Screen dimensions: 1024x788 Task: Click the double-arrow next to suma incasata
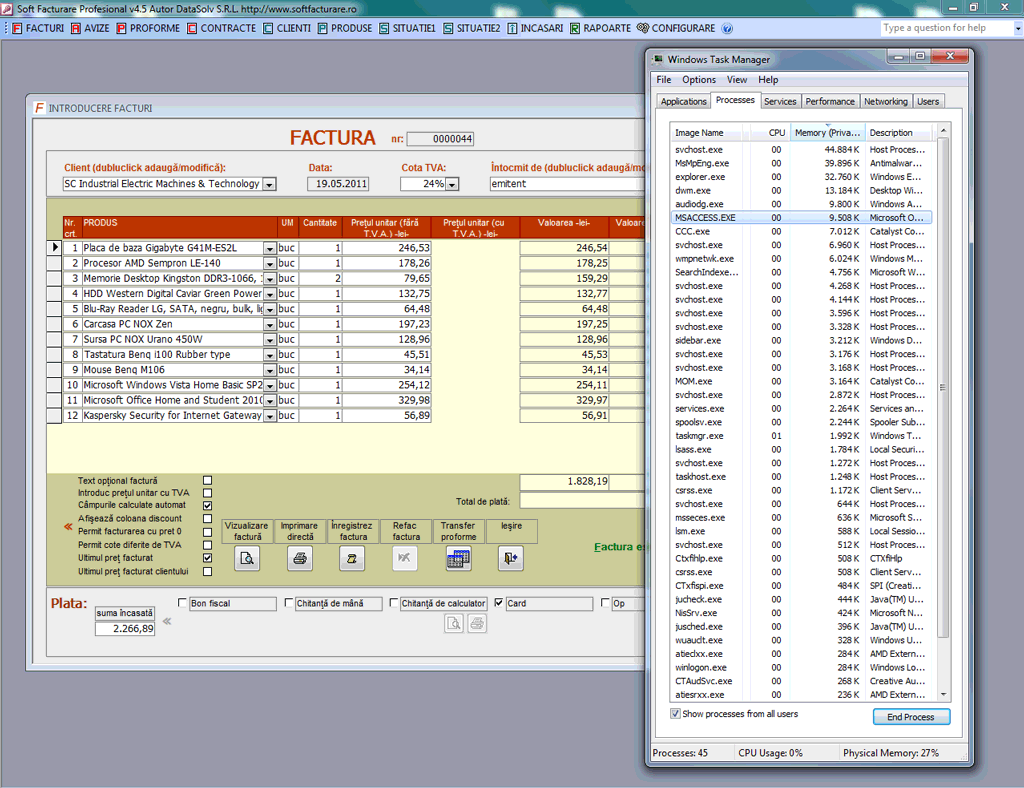point(167,621)
